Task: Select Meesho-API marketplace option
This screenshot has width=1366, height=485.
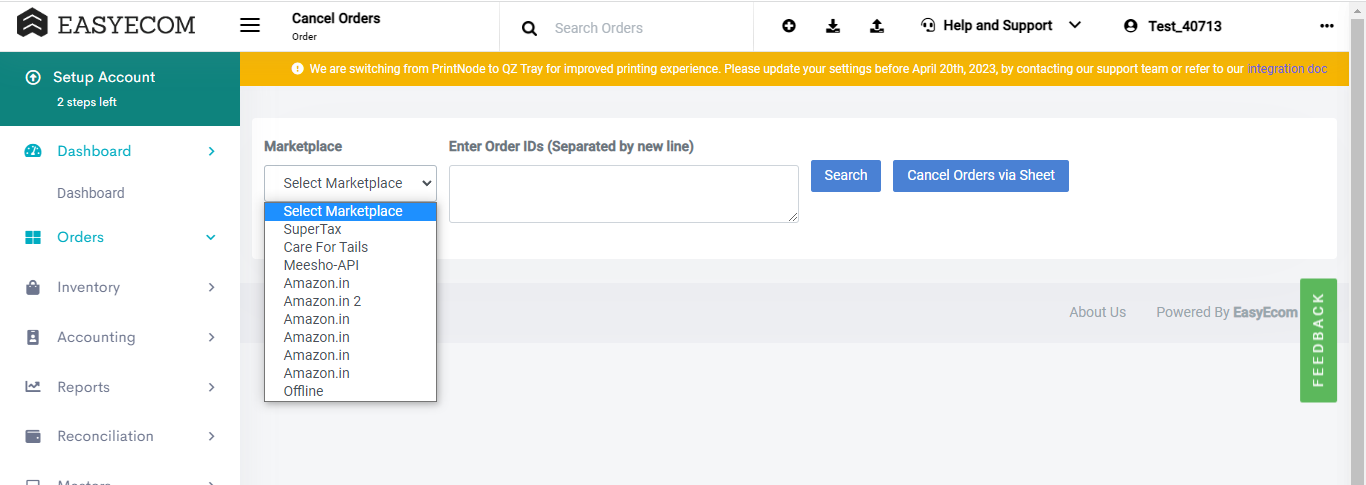Action: [x=350, y=265]
